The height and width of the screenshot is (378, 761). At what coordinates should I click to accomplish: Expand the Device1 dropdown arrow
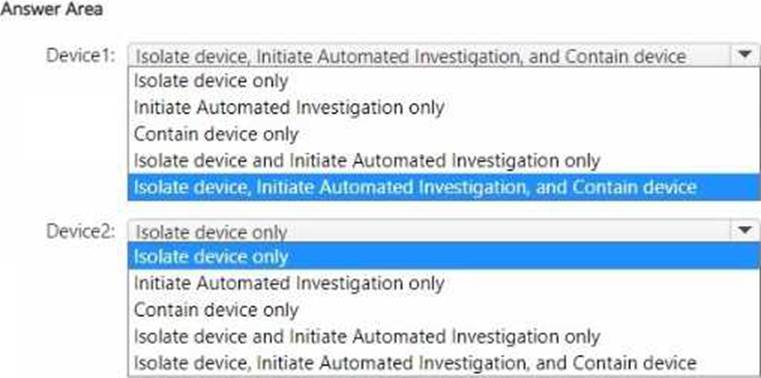745,55
